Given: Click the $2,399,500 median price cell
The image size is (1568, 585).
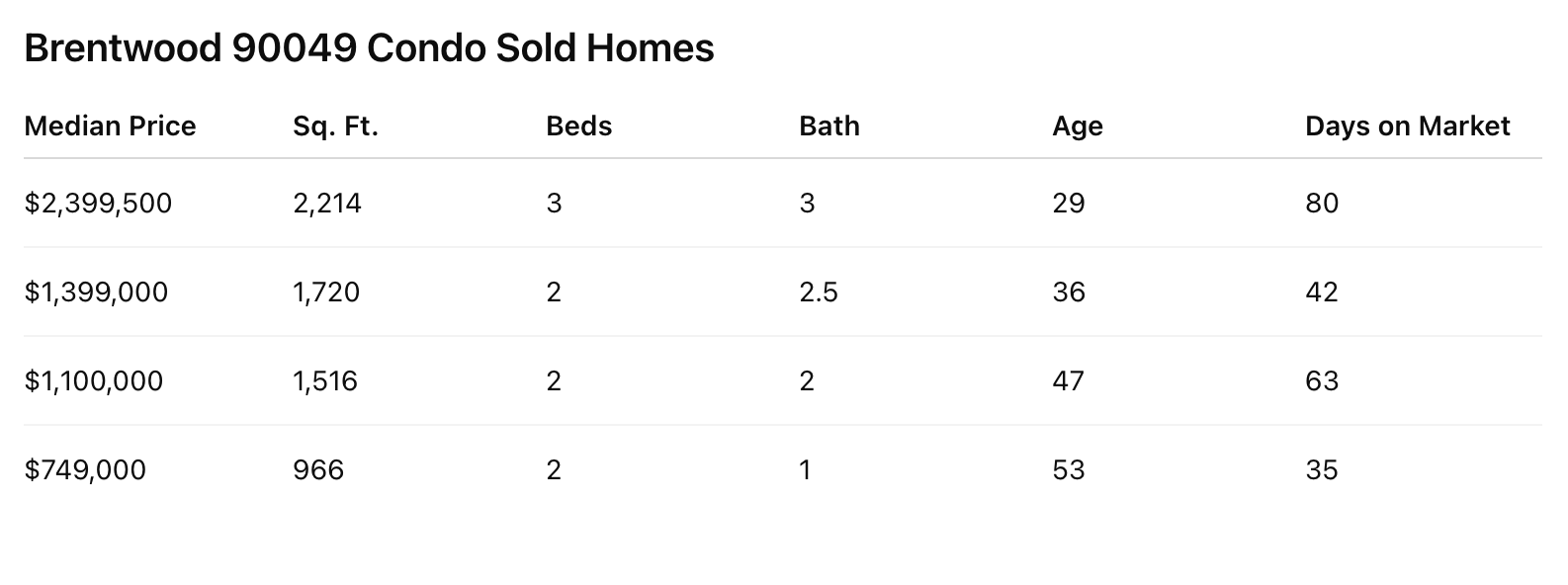Looking at the screenshot, I should (x=98, y=204).
